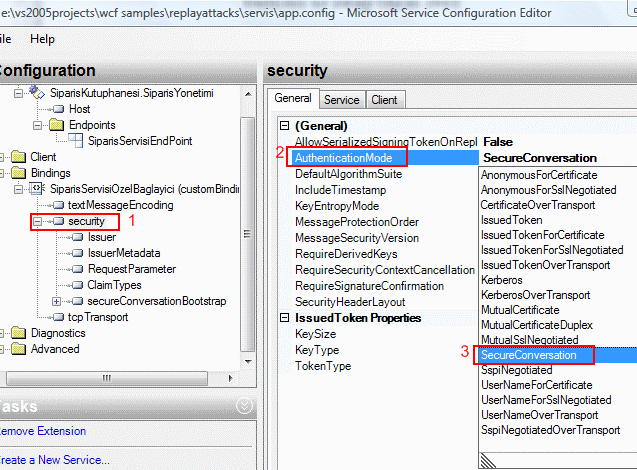Switch to the Service tab
Viewport: 637px width, 470px height.
coord(341,100)
